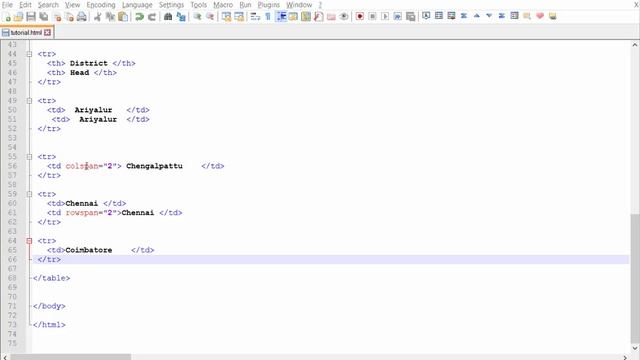Select the tutorial.html tab
The image size is (640, 360).
click(x=26, y=33)
